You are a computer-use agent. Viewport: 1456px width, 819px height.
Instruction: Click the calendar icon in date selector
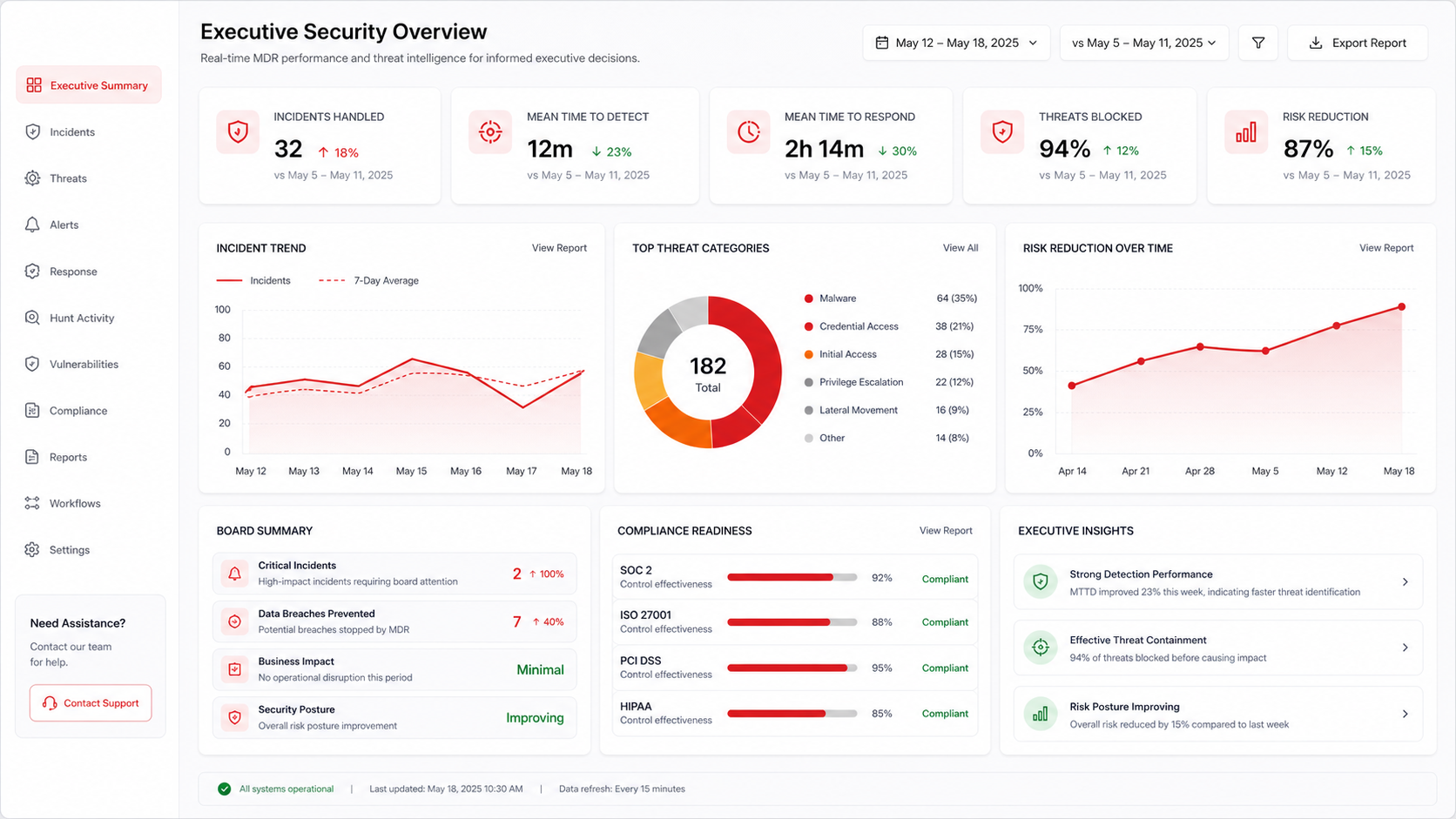[x=882, y=43]
